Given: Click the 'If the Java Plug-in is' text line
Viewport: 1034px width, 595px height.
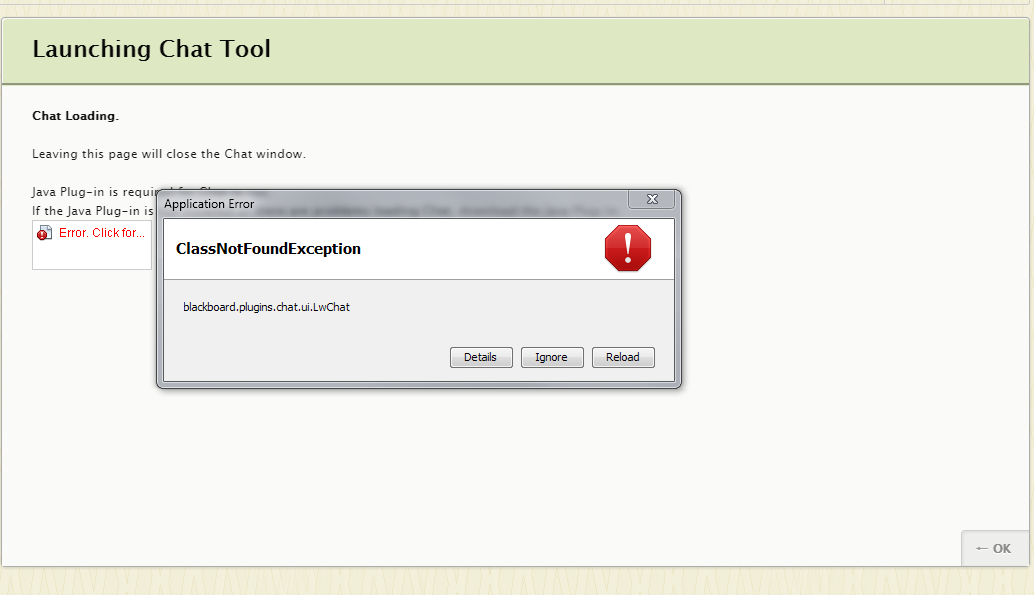Looking at the screenshot, I should pos(92,210).
